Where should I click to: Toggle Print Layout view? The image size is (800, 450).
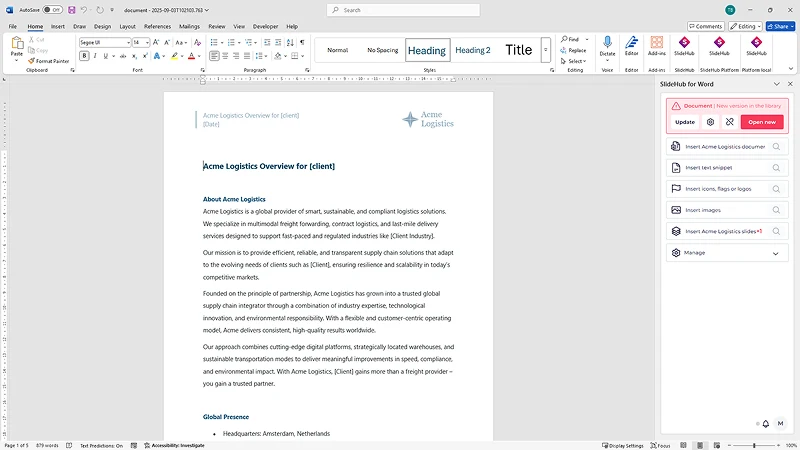[700, 445]
